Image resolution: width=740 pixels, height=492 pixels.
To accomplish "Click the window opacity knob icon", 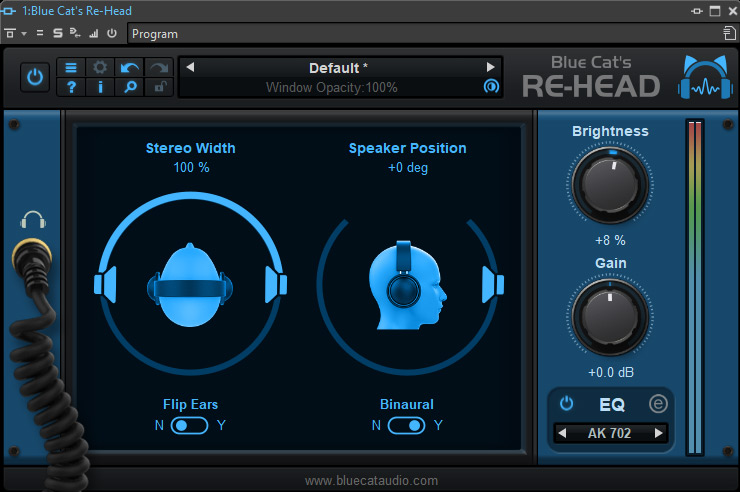I will click(x=490, y=87).
